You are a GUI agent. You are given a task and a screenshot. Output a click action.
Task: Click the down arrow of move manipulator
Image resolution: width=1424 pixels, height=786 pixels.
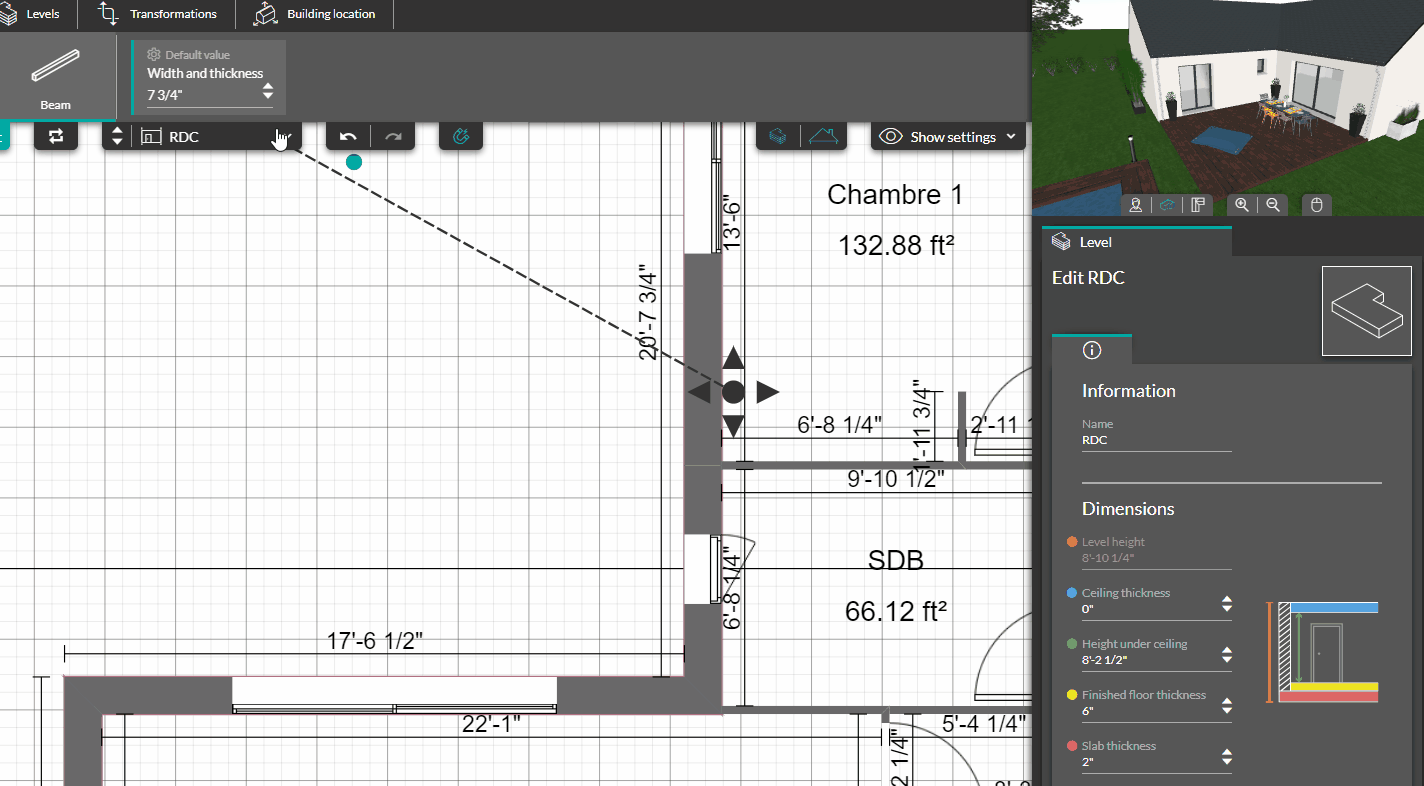[x=733, y=426]
